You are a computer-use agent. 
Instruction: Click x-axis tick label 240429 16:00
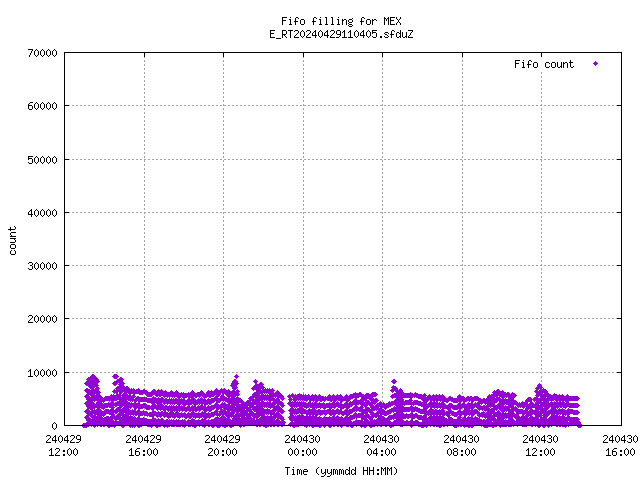click(143, 446)
